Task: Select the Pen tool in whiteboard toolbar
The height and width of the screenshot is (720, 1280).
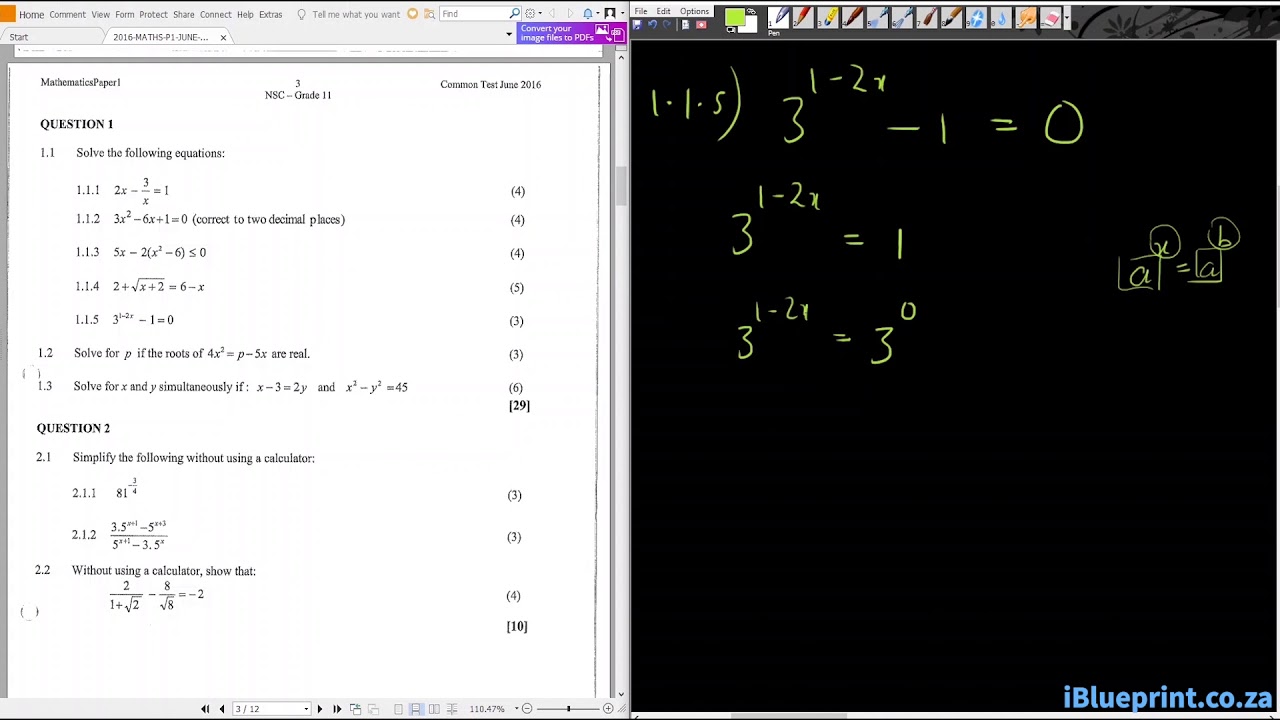Action: click(779, 18)
